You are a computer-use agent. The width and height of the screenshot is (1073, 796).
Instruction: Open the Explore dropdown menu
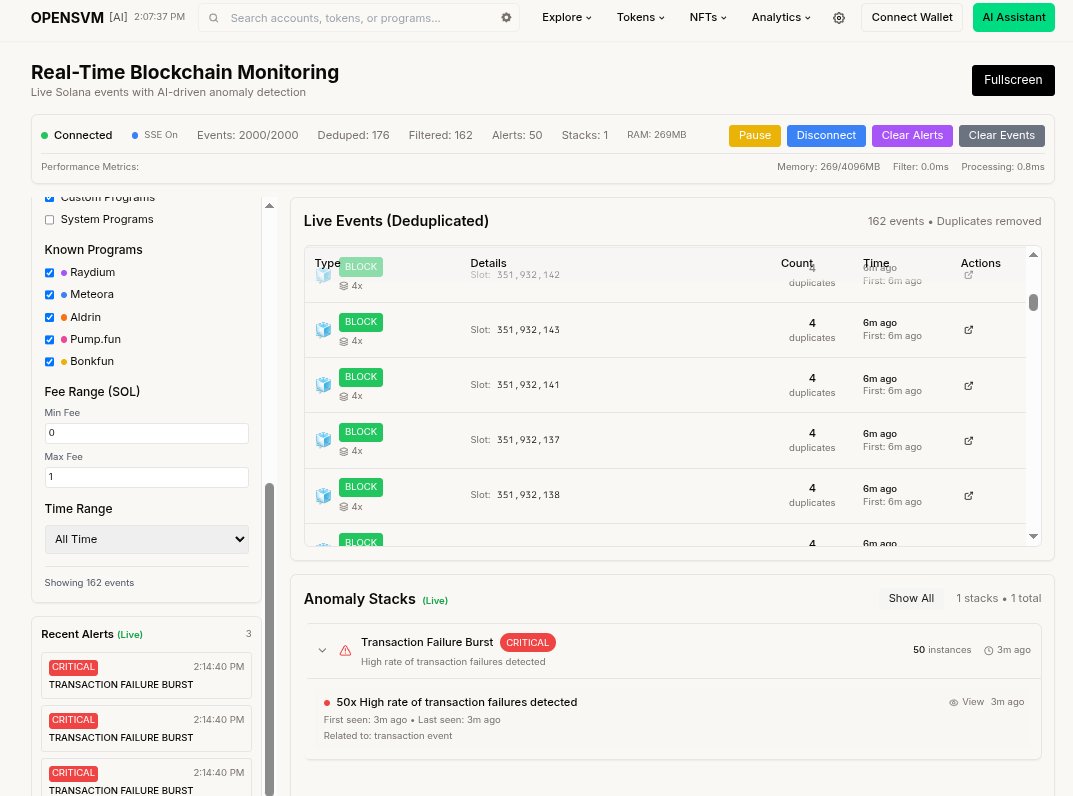click(566, 17)
